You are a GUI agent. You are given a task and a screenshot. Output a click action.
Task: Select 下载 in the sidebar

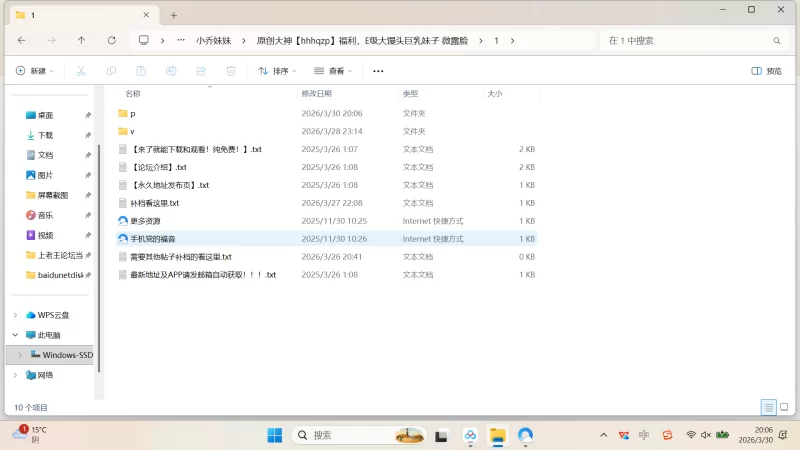46,135
